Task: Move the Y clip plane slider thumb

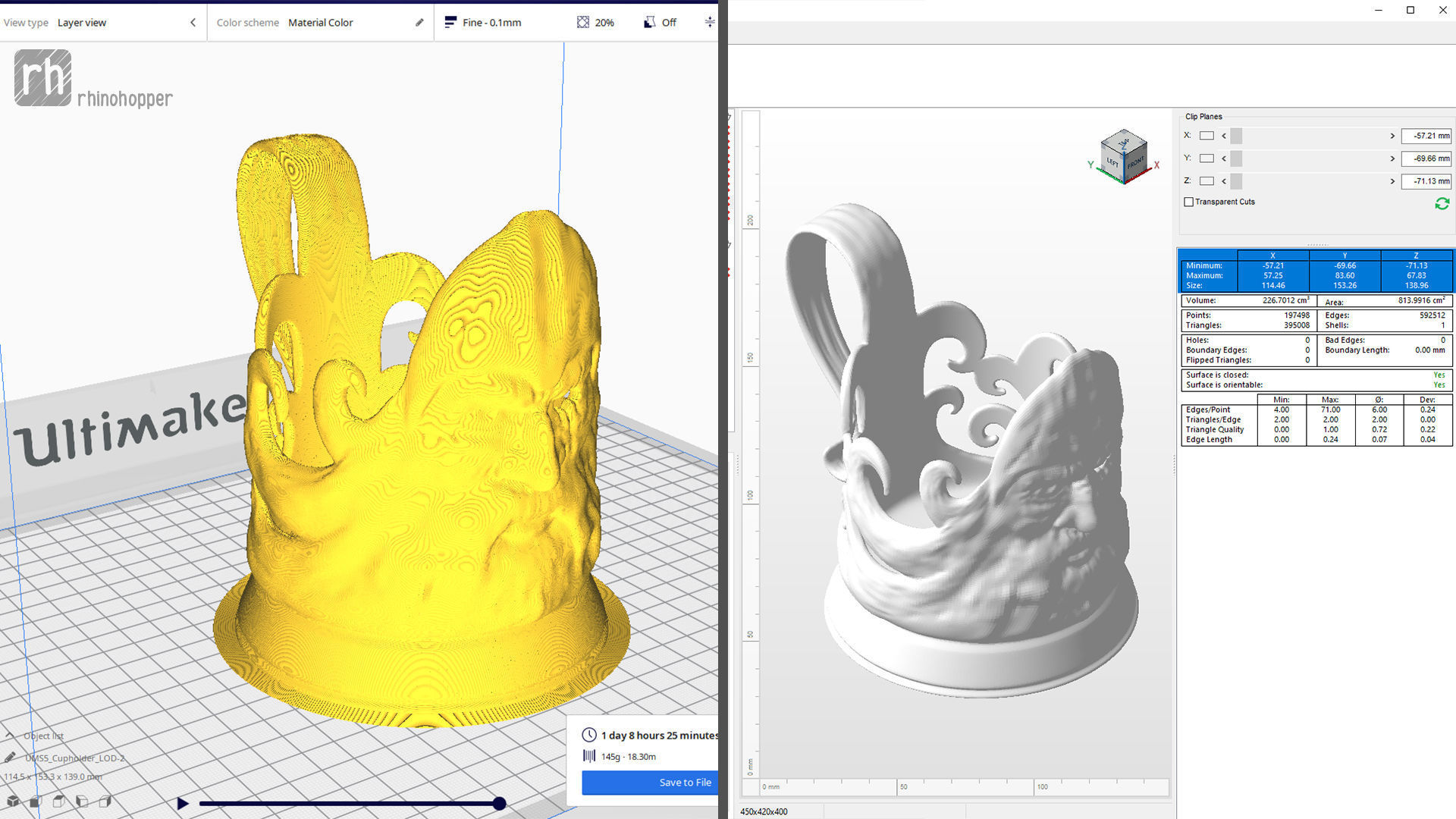Action: pyautogui.click(x=1236, y=158)
